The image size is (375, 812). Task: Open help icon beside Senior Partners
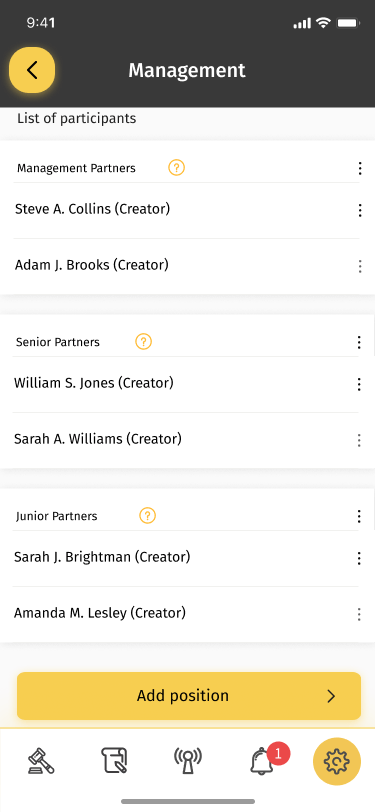pos(143,342)
